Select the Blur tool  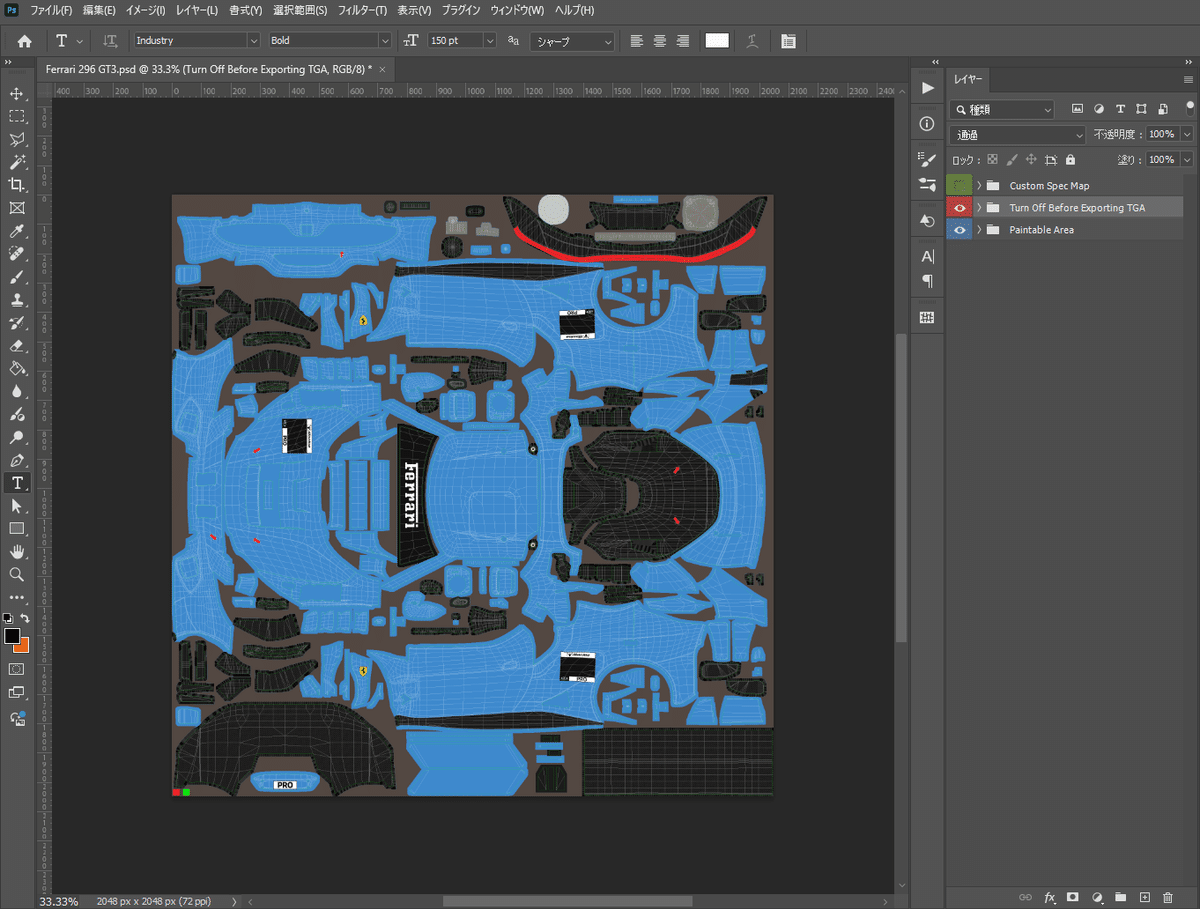pyautogui.click(x=17, y=392)
